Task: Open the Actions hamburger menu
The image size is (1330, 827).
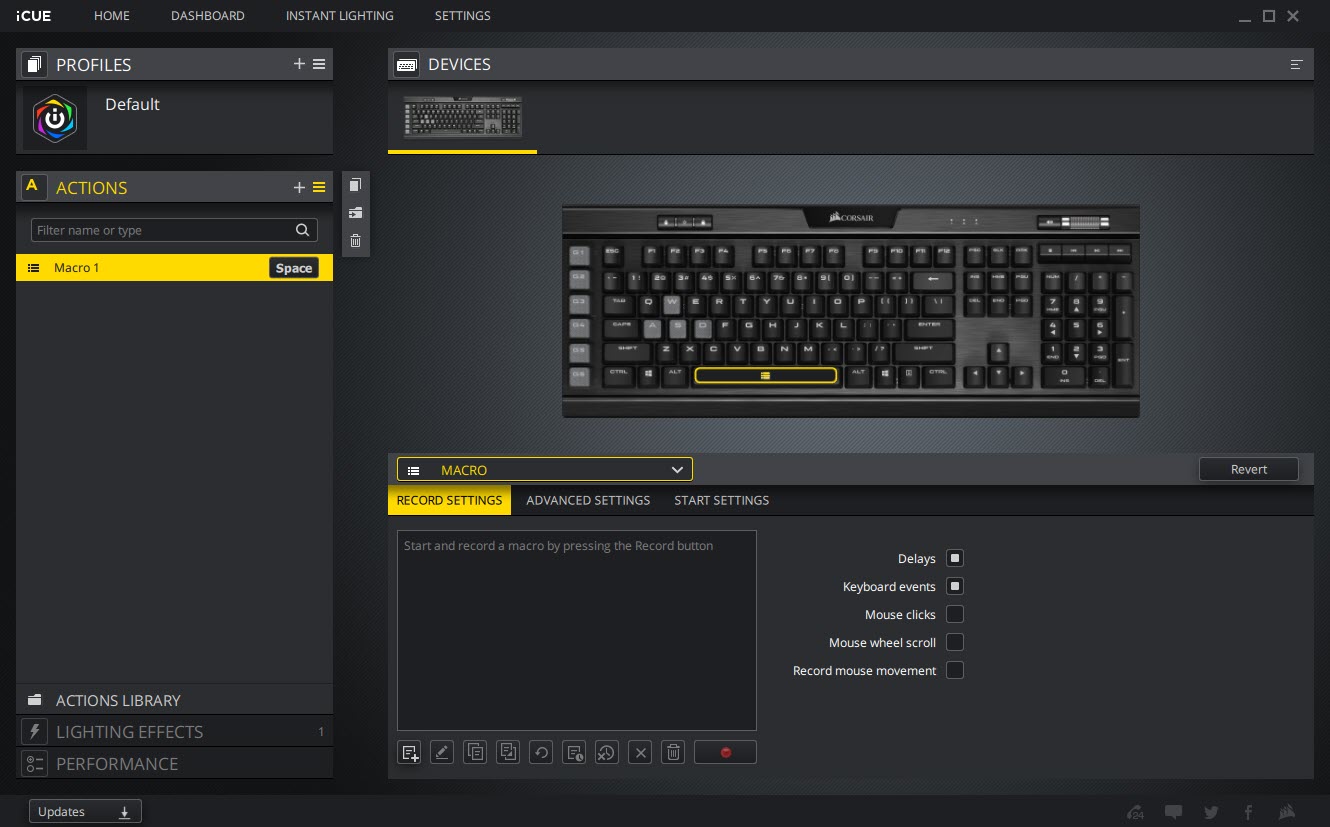Action: click(319, 187)
